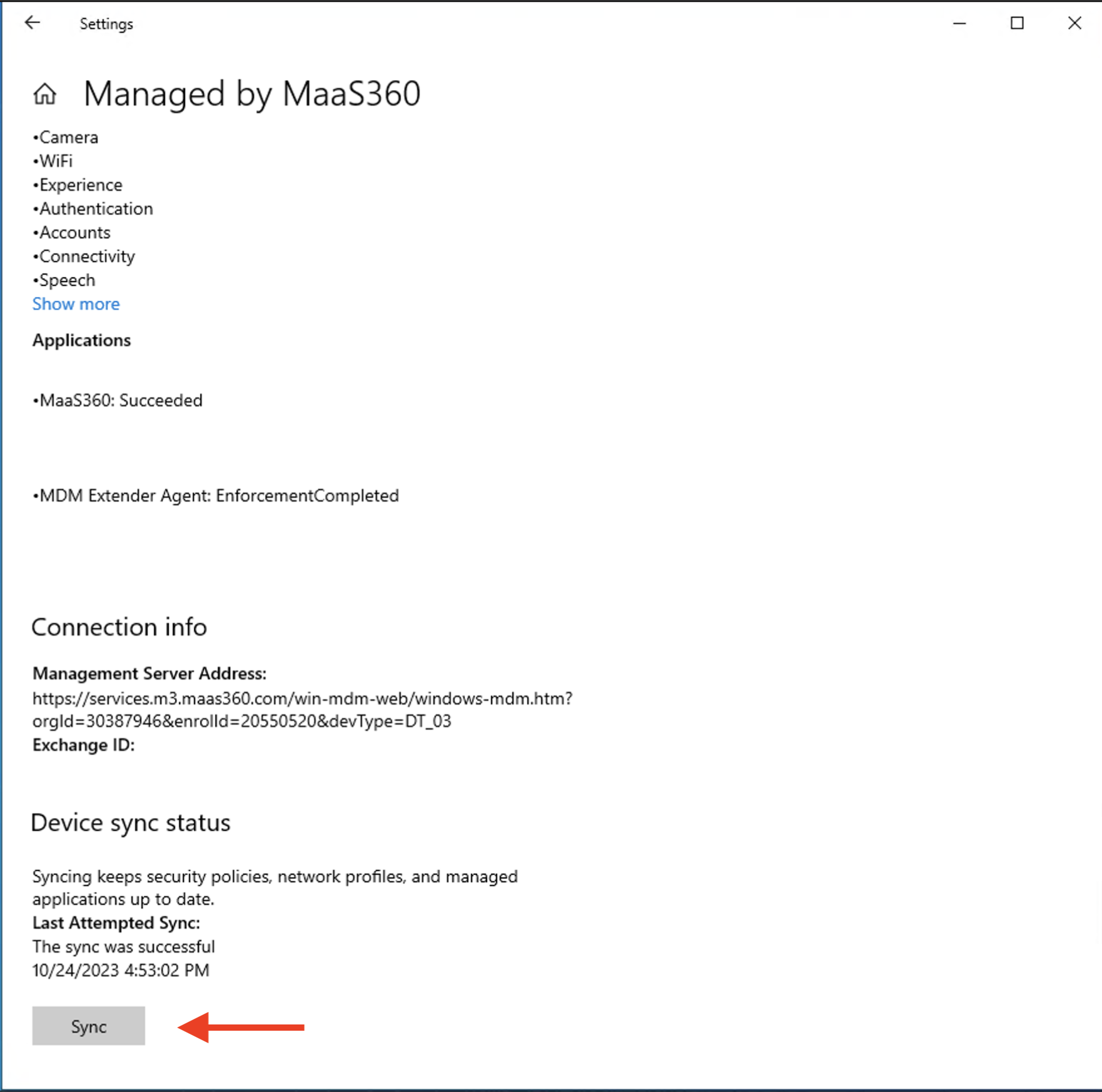
Task: Click the Device sync status heading
Action: [131, 823]
